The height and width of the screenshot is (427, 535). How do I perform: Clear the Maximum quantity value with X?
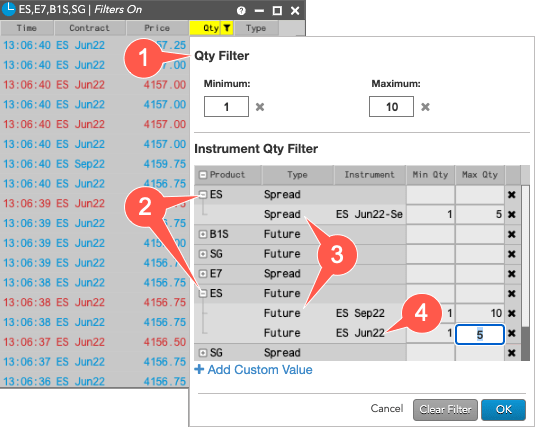(425, 107)
